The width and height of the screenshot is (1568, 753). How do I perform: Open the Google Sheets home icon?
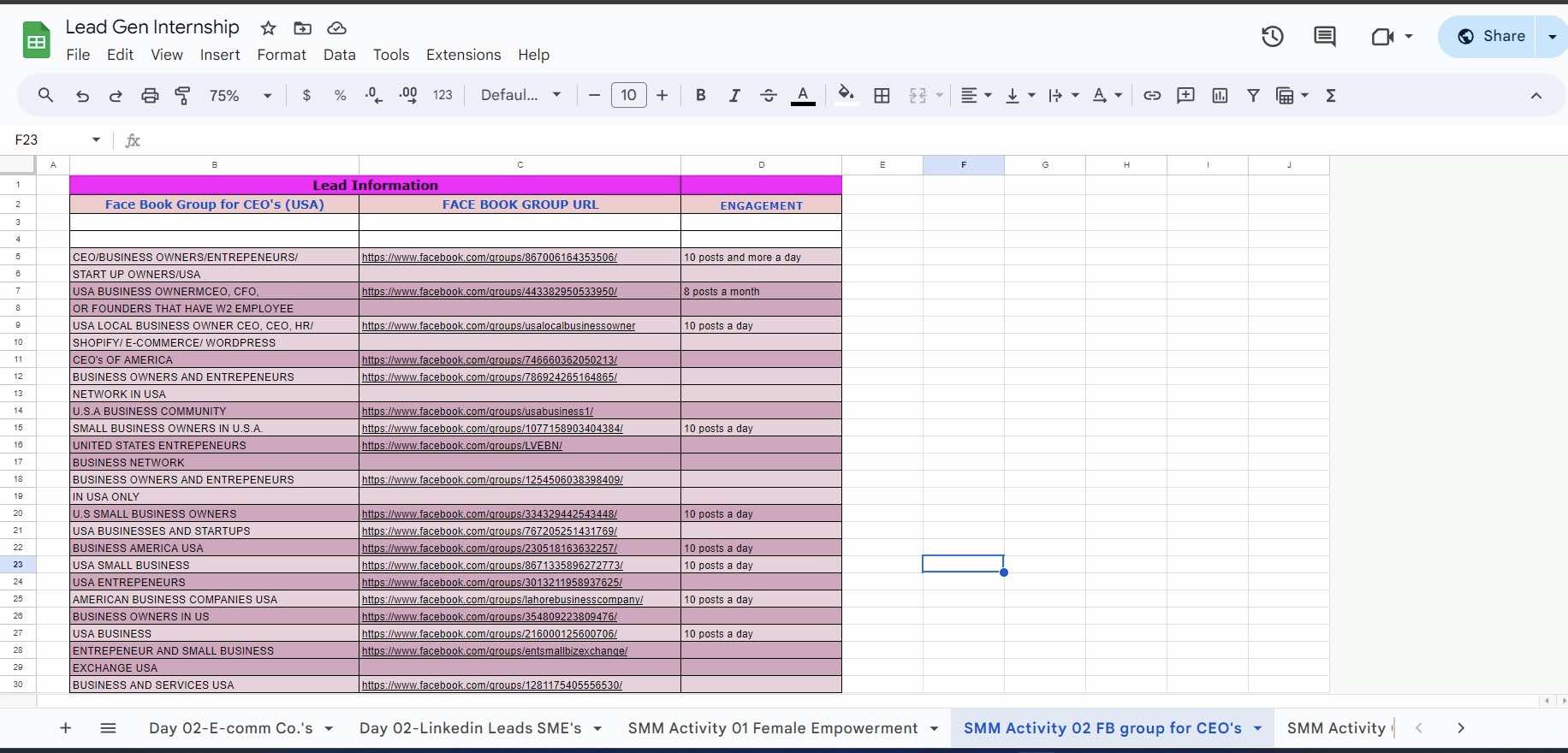pos(36,40)
